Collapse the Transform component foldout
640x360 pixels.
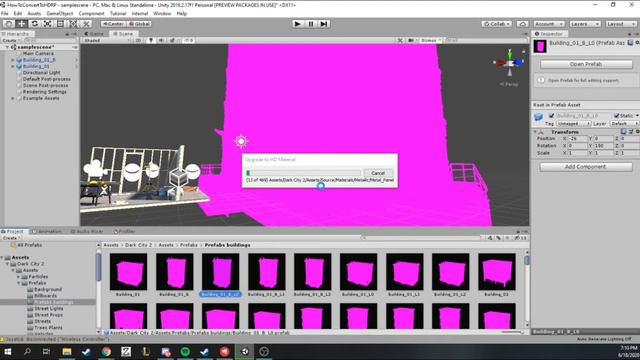[535, 132]
